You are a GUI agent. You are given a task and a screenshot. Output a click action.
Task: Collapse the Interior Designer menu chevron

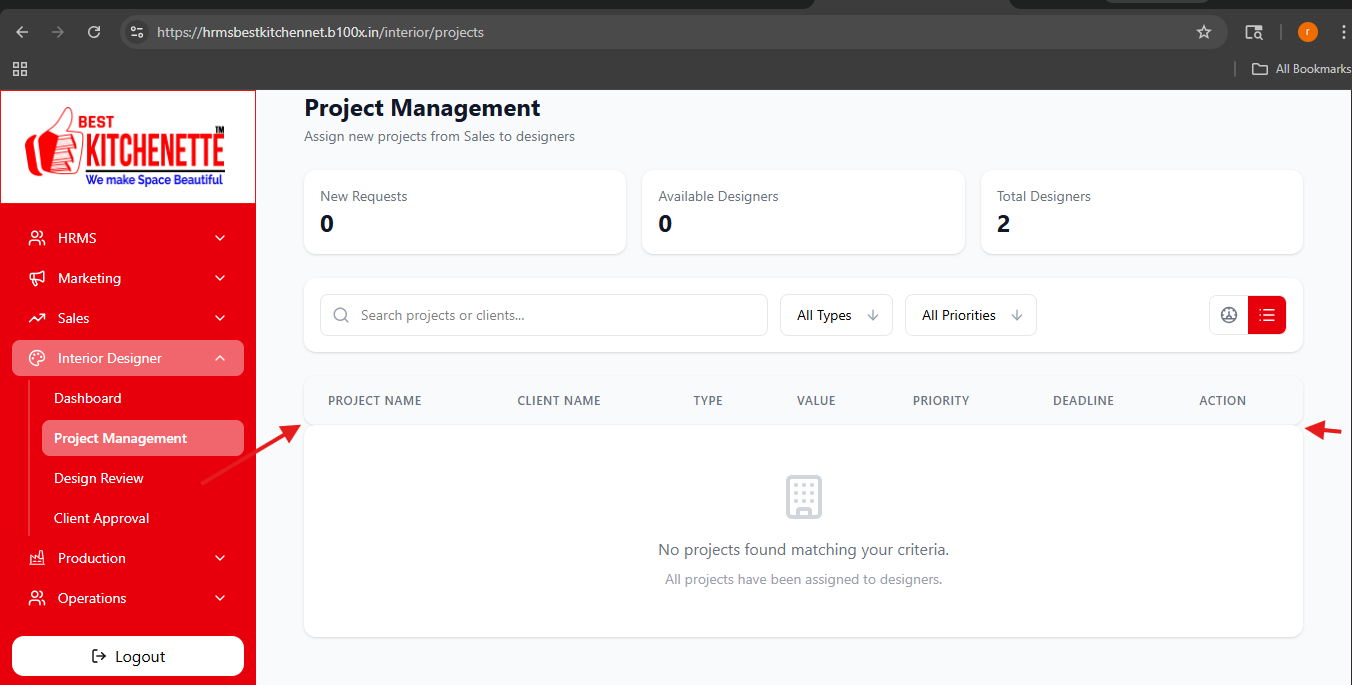click(220, 358)
